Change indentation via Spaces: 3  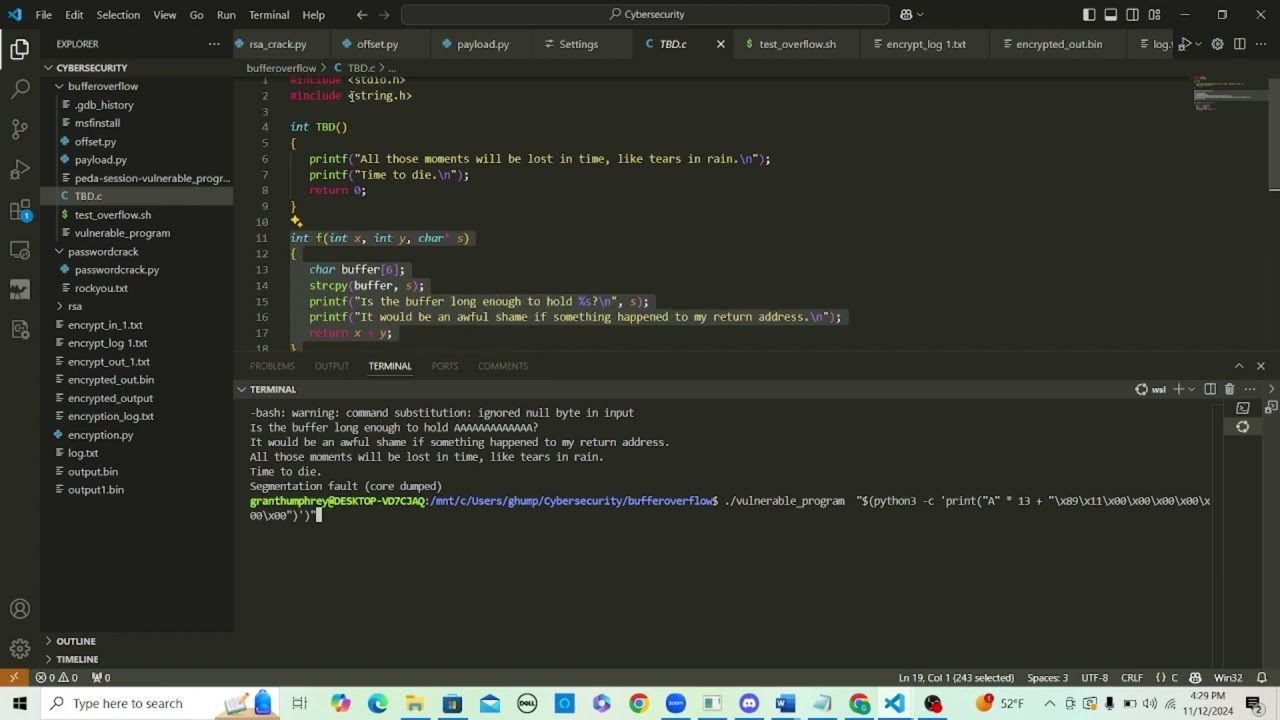click(x=1047, y=677)
